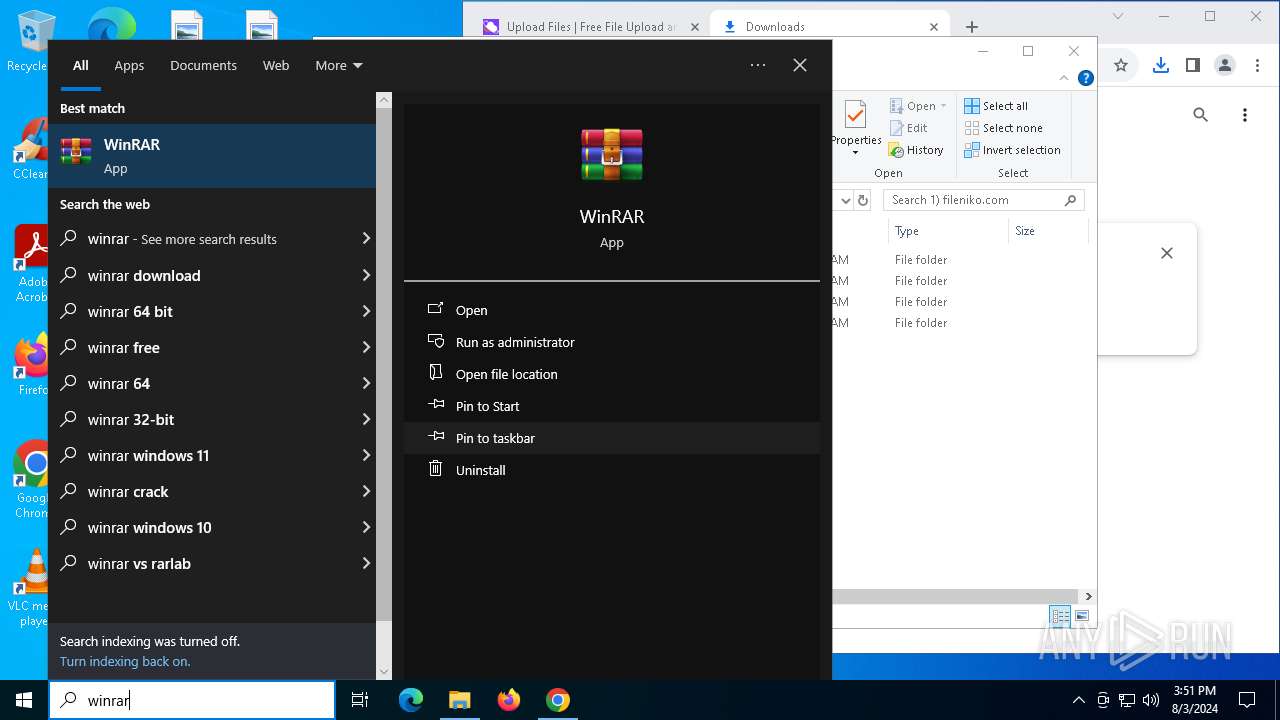Uninstall WinRAR from the list
The image size is (1280, 720).
pyautogui.click(x=612, y=470)
